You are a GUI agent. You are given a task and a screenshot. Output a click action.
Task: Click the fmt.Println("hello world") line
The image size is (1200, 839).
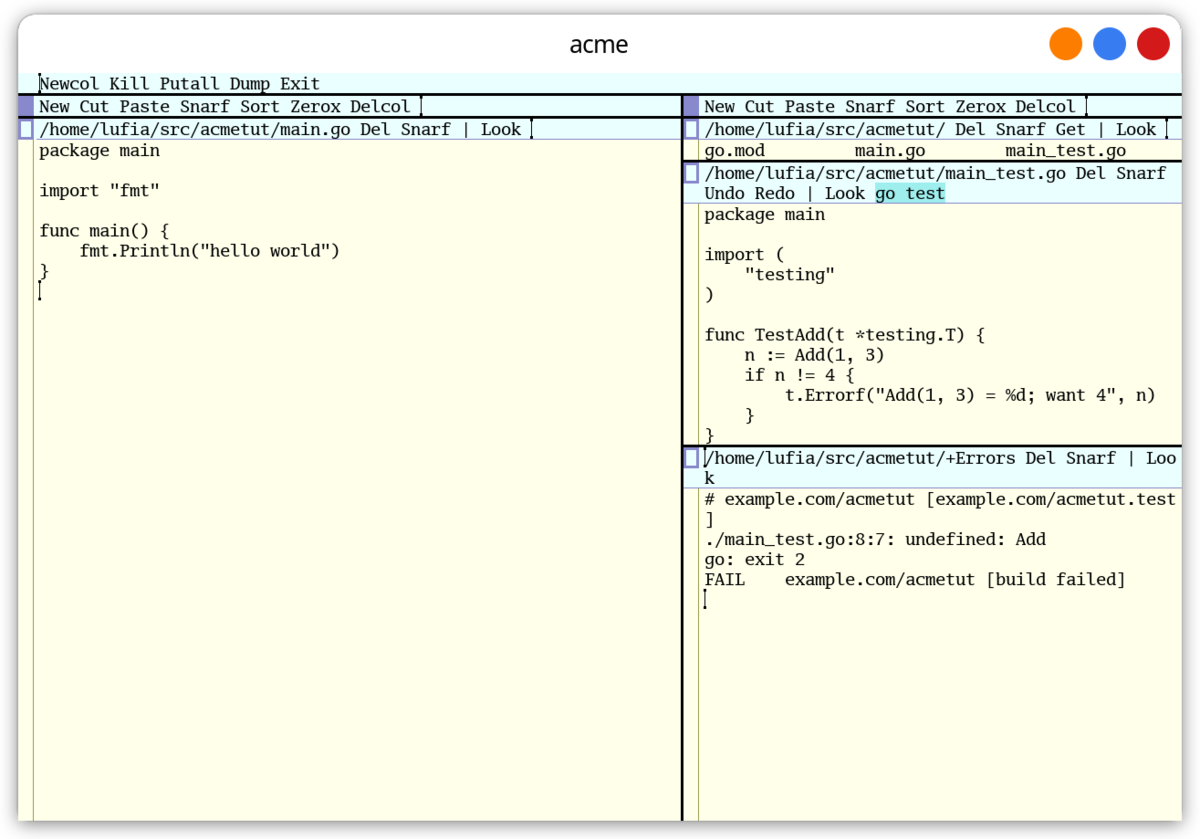point(210,251)
